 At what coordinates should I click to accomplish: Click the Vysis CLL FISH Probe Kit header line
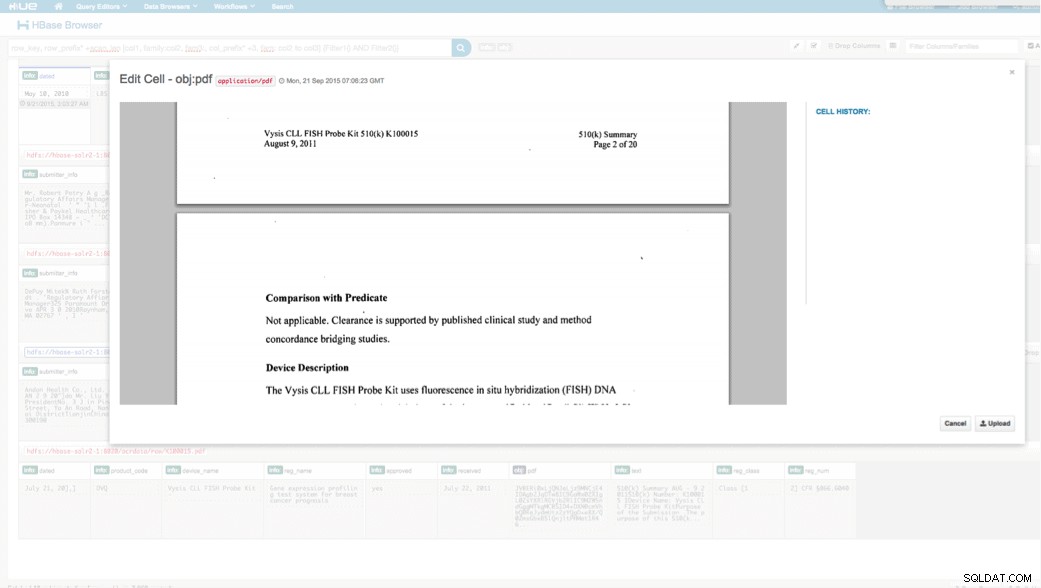[341, 133]
